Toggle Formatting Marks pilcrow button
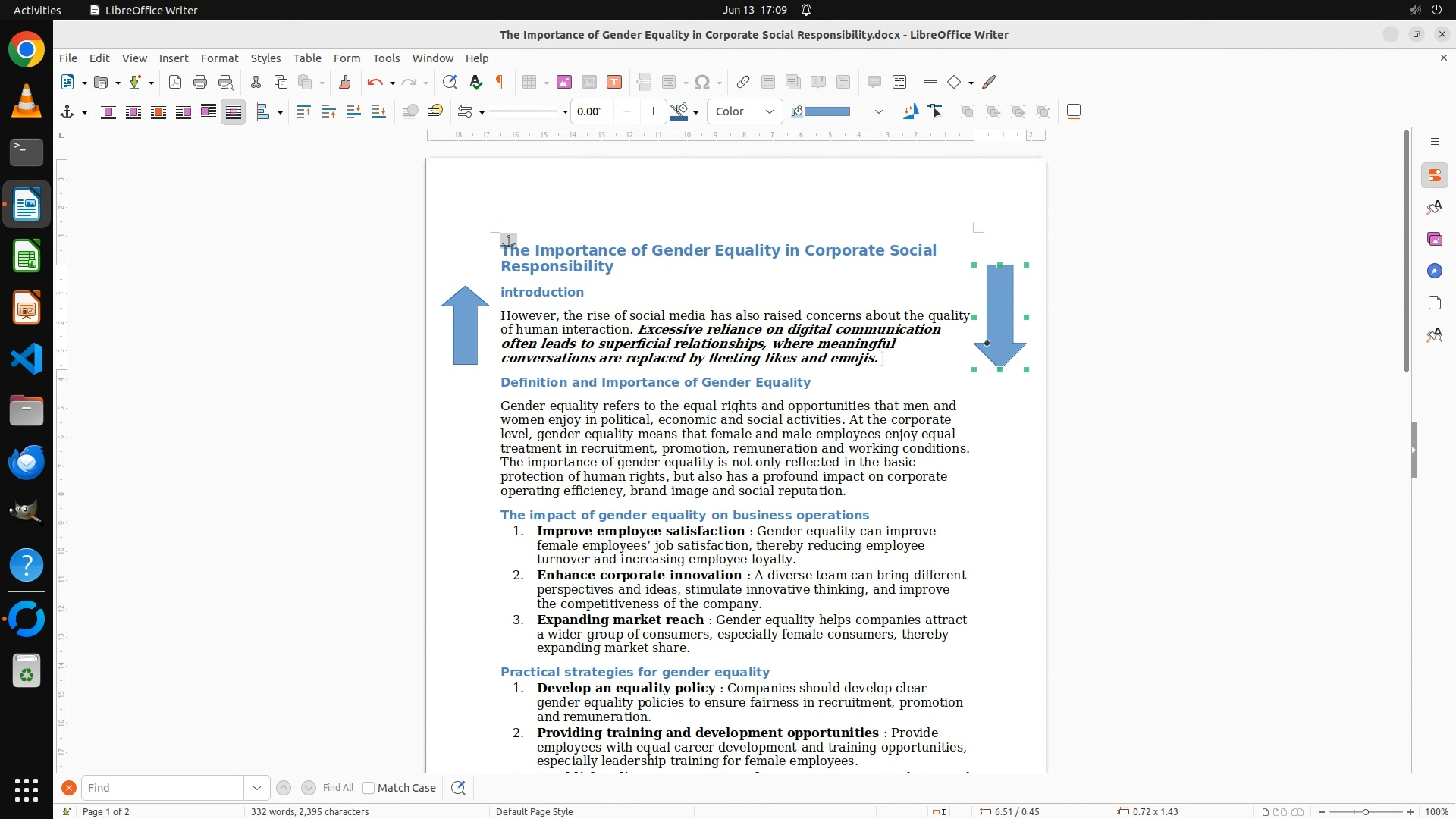Viewport: 1456px width, 819px height. click(500, 83)
